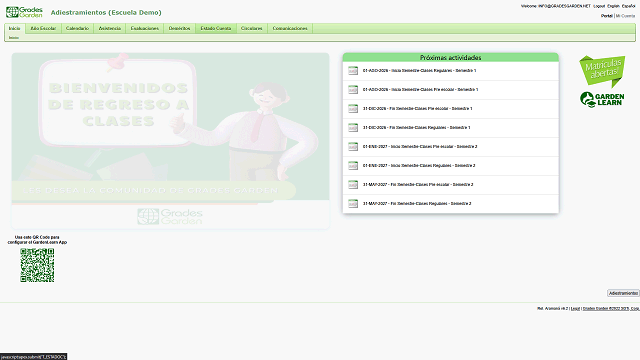This screenshot has height=360, width=640.
Task: Select the Deméritos tab
Action: [x=180, y=28]
